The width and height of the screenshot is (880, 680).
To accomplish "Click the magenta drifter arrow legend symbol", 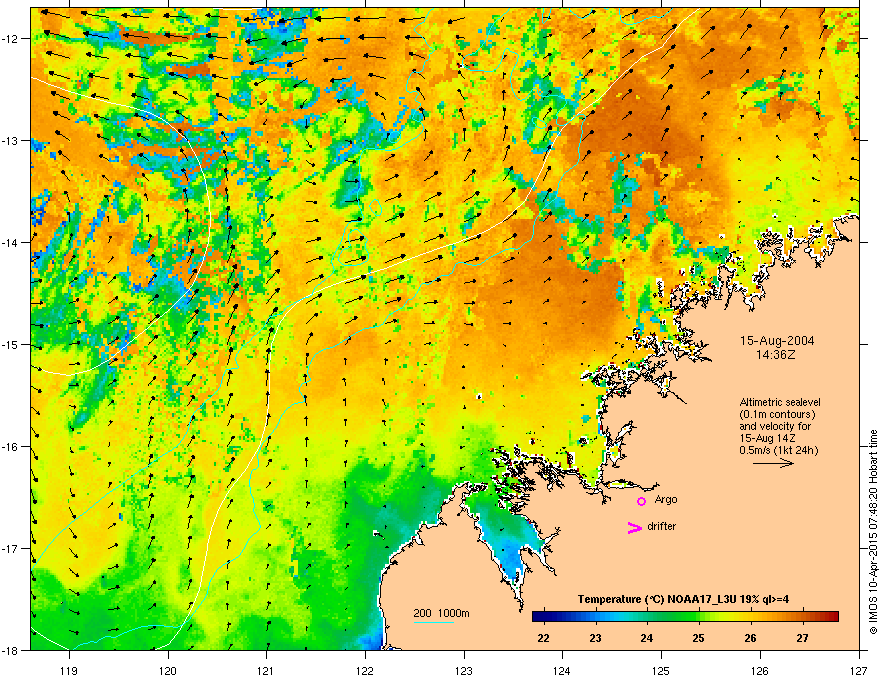I will [634, 527].
